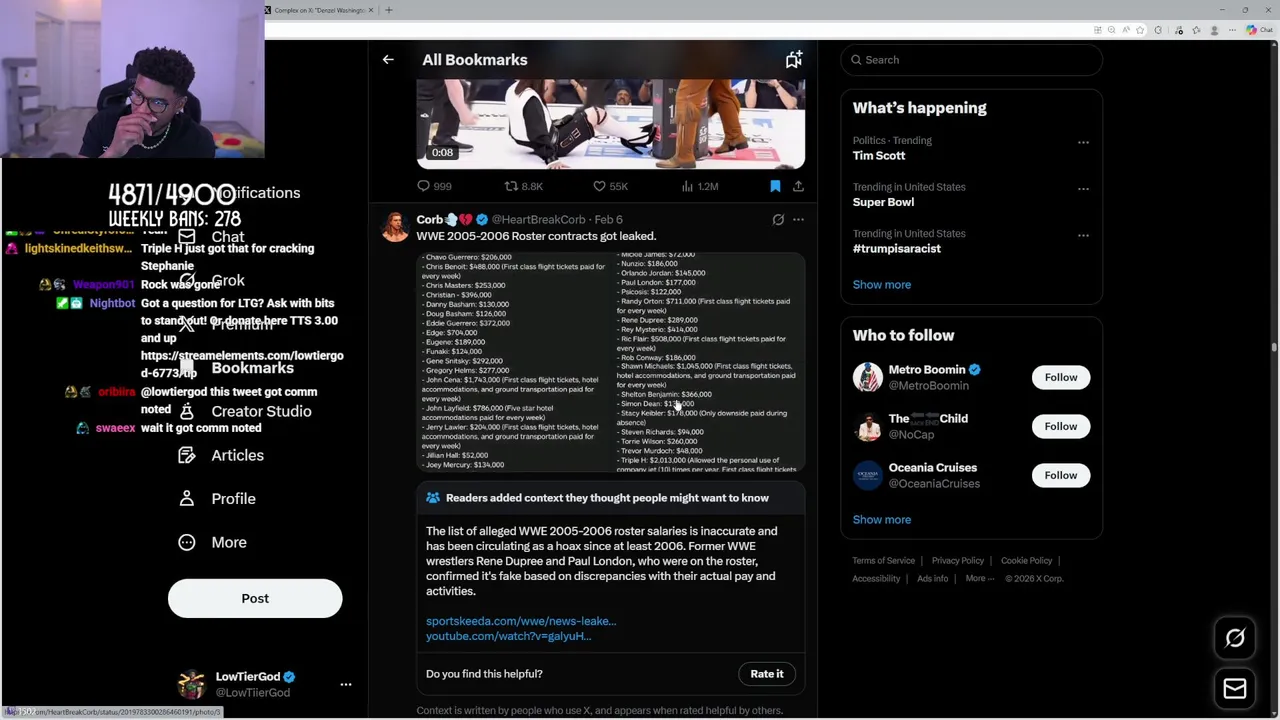Open Privacy Policy footer link
This screenshot has height=720, width=1280.
pos(958,561)
